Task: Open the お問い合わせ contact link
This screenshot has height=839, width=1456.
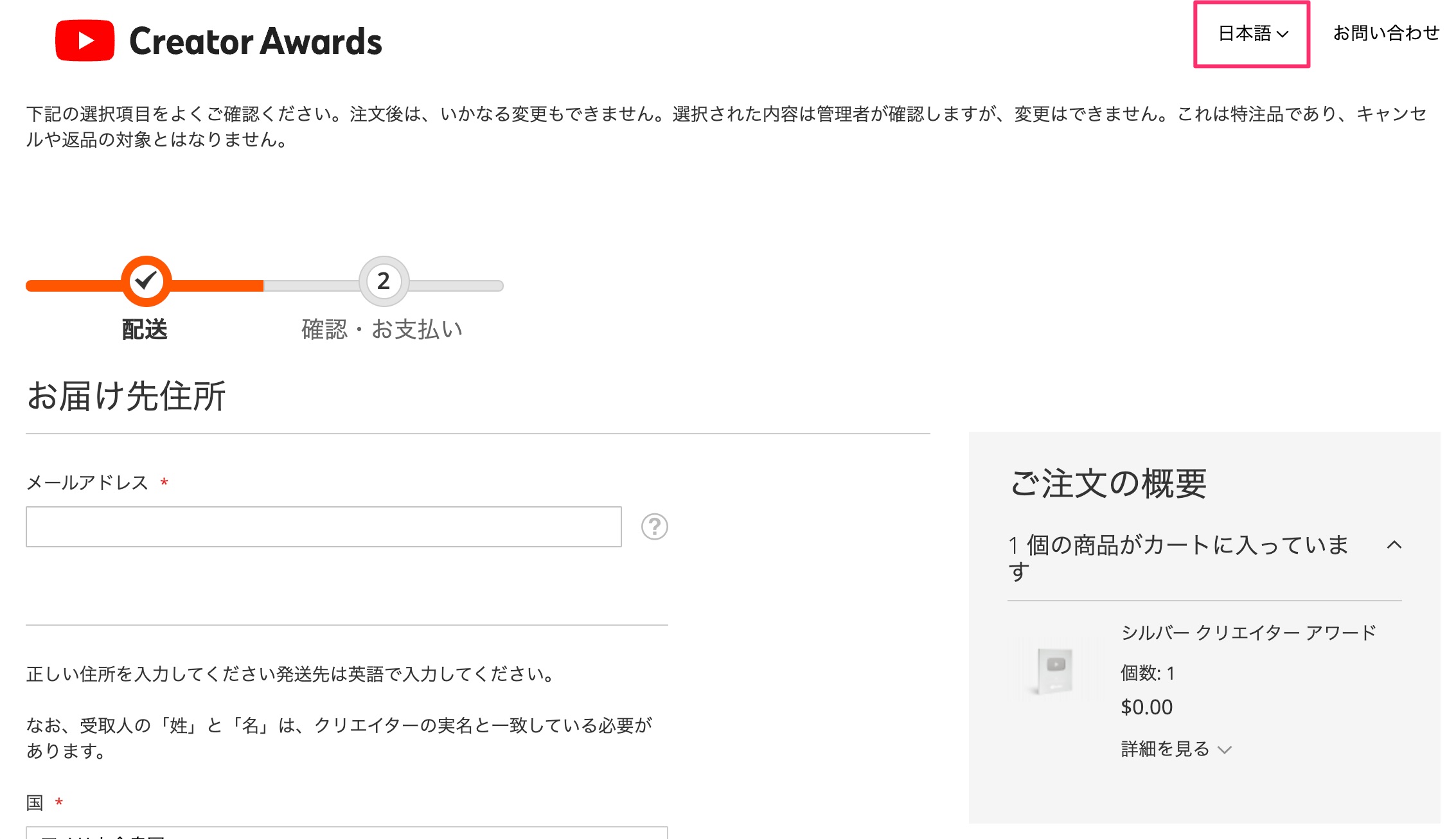Action: 1386,33
